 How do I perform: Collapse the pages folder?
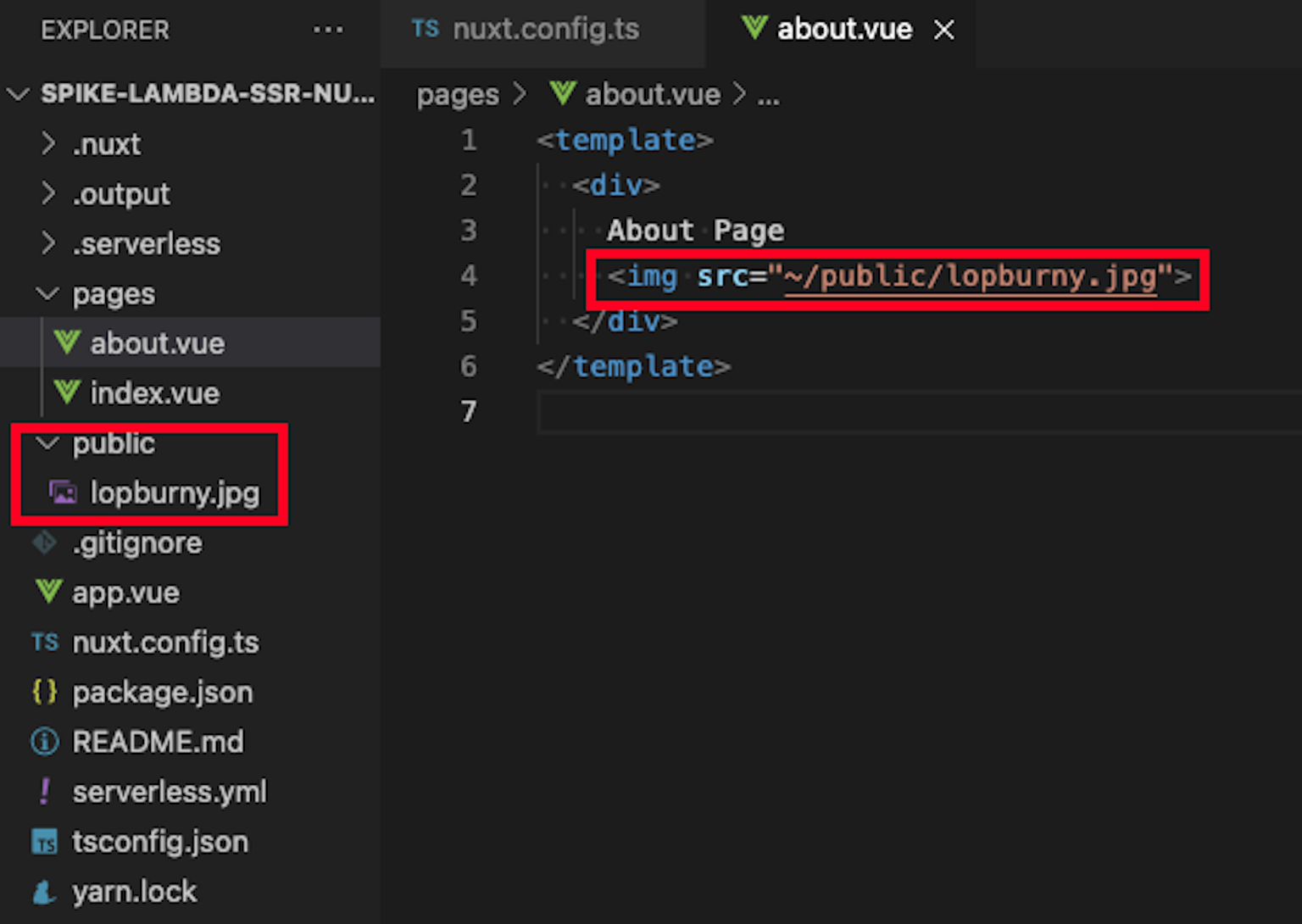pyautogui.click(x=47, y=293)
